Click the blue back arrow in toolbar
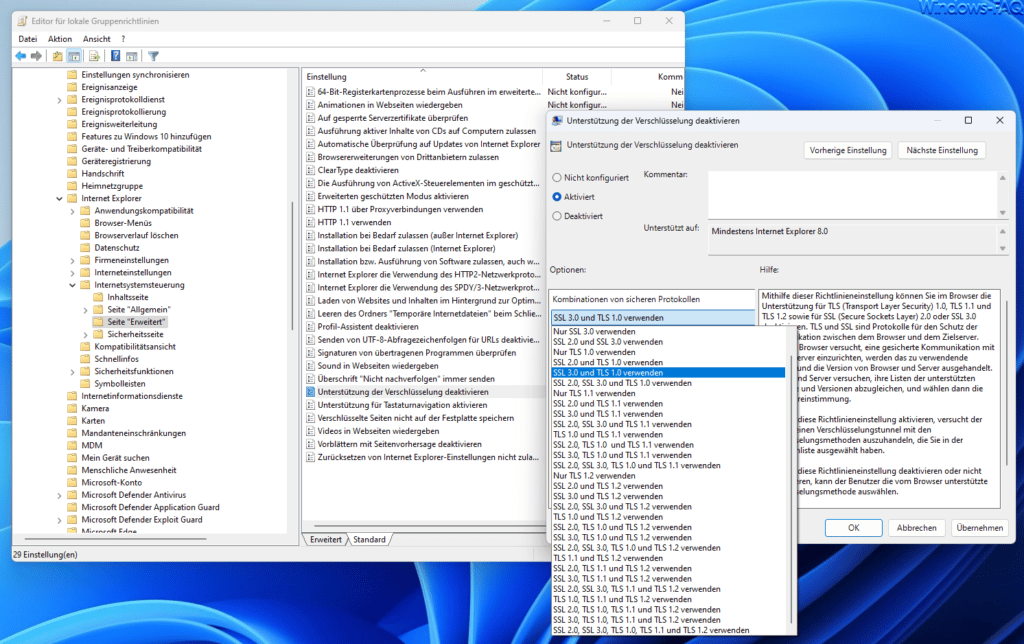The image size is (1024, 644). pos(21,56)
